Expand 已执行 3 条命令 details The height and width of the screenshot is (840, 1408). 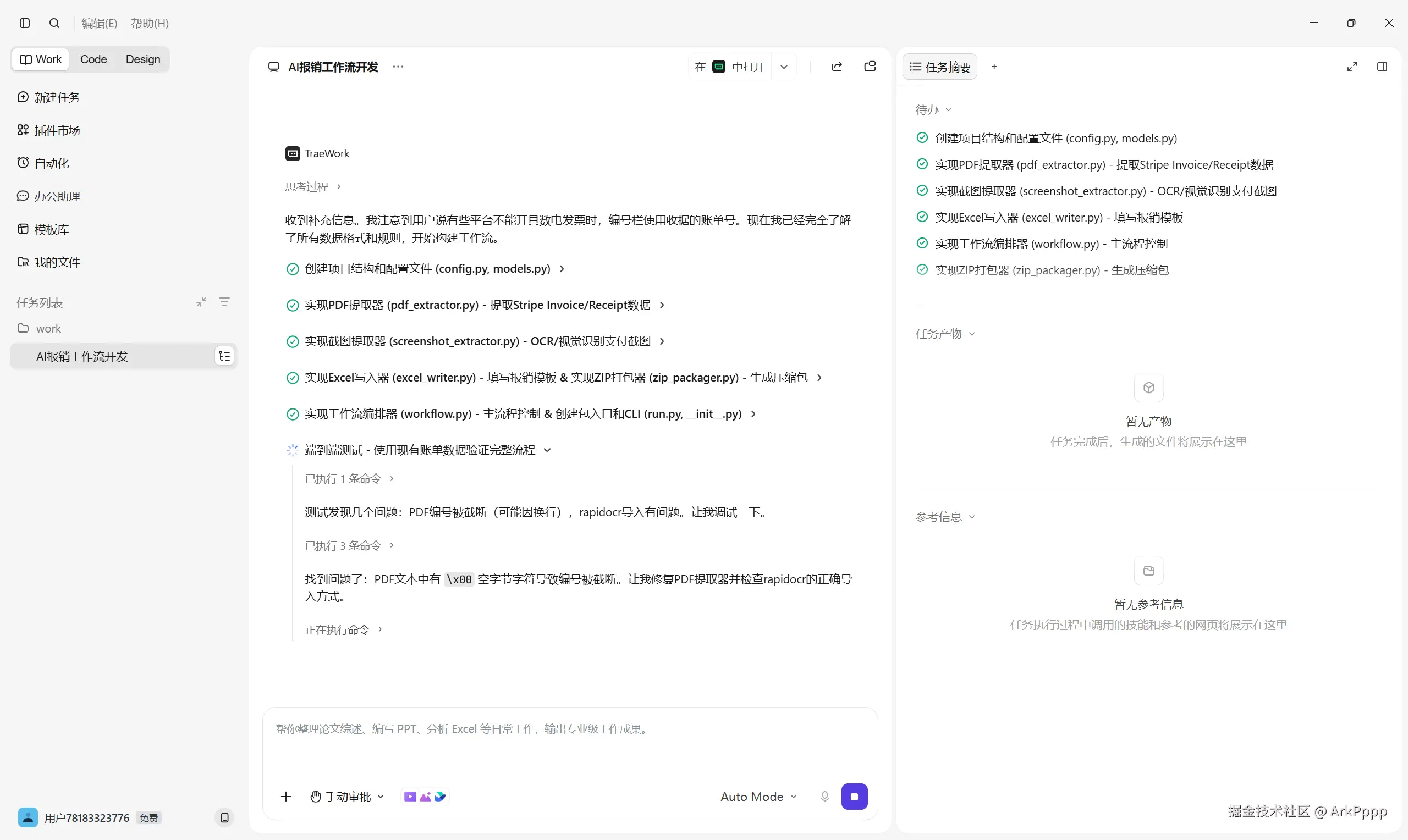349,546
